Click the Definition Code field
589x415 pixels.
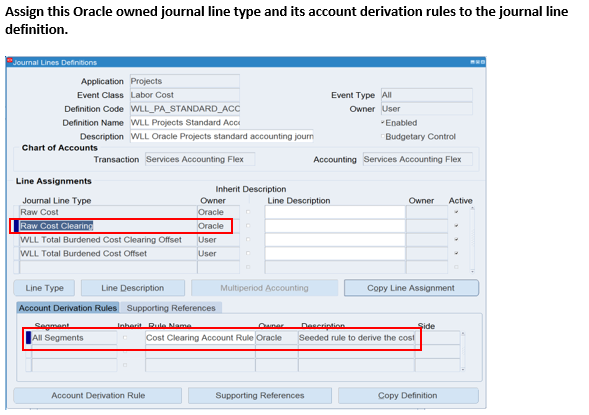[x=185, y=109]
